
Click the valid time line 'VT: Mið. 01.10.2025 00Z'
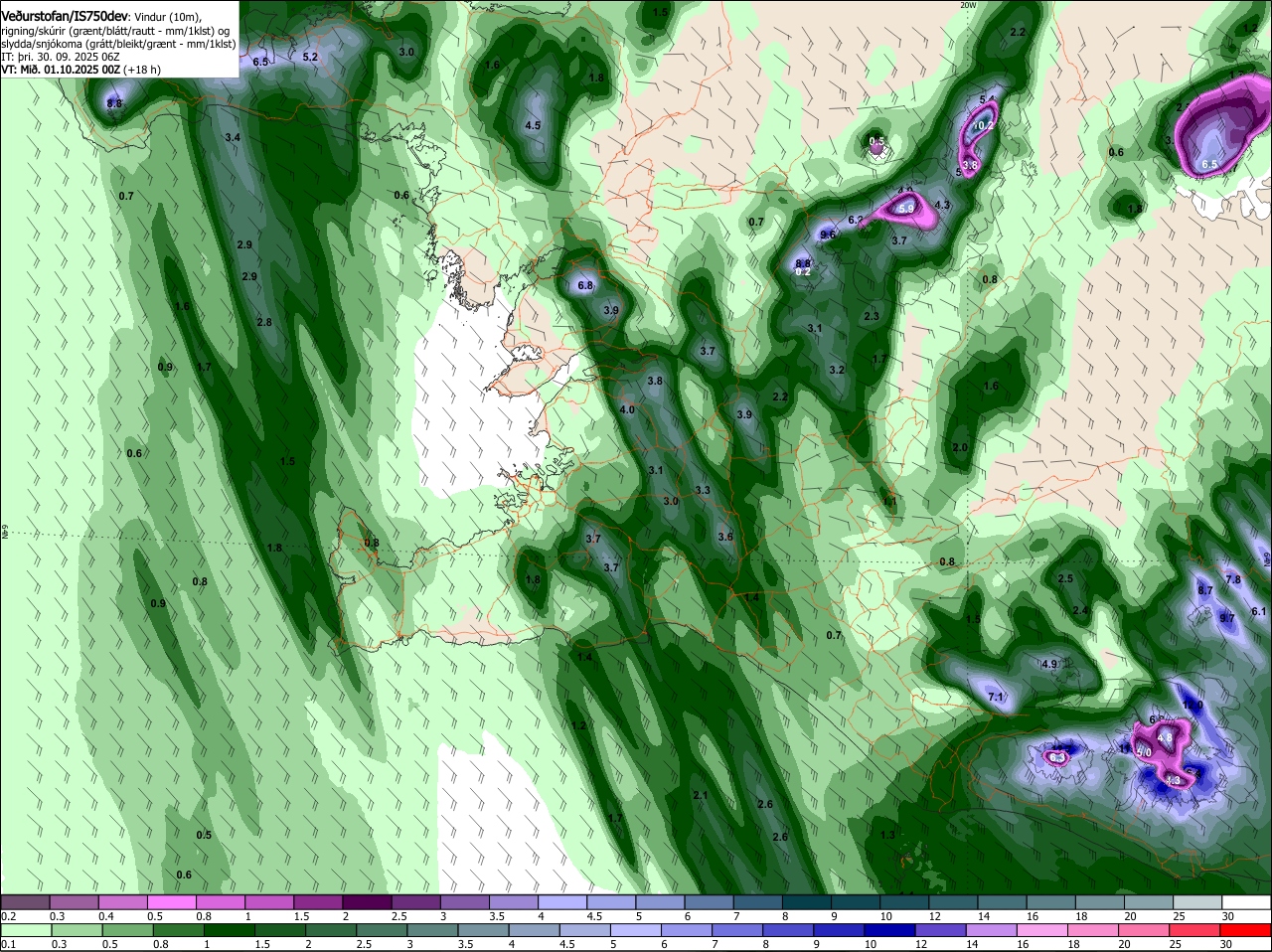[x=61, y=71]
